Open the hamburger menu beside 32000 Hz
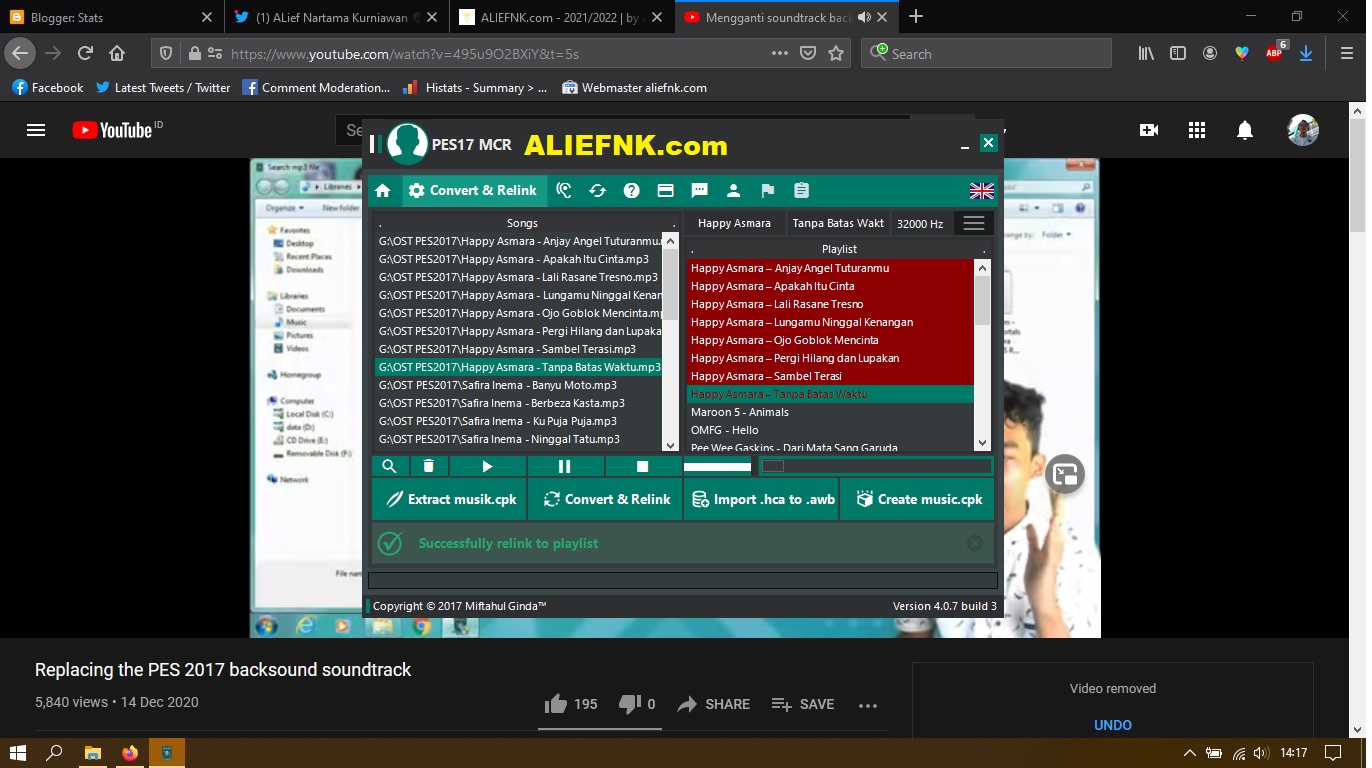 (x=973, y=223)
